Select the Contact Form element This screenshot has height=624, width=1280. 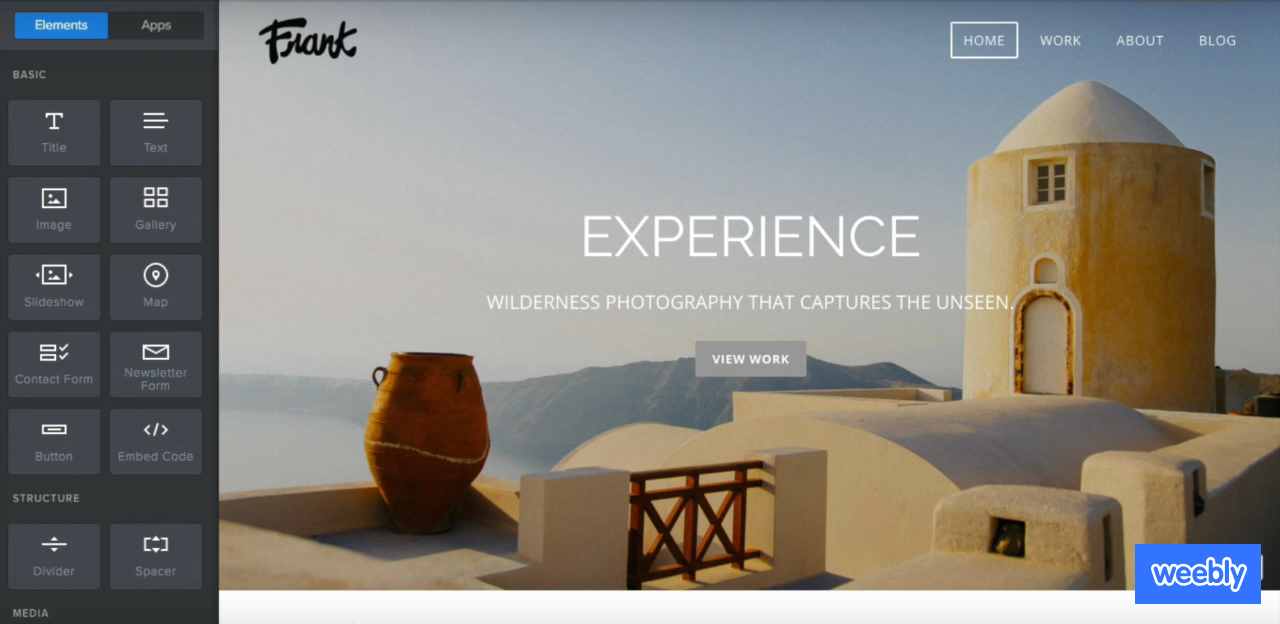click(54, 364)
